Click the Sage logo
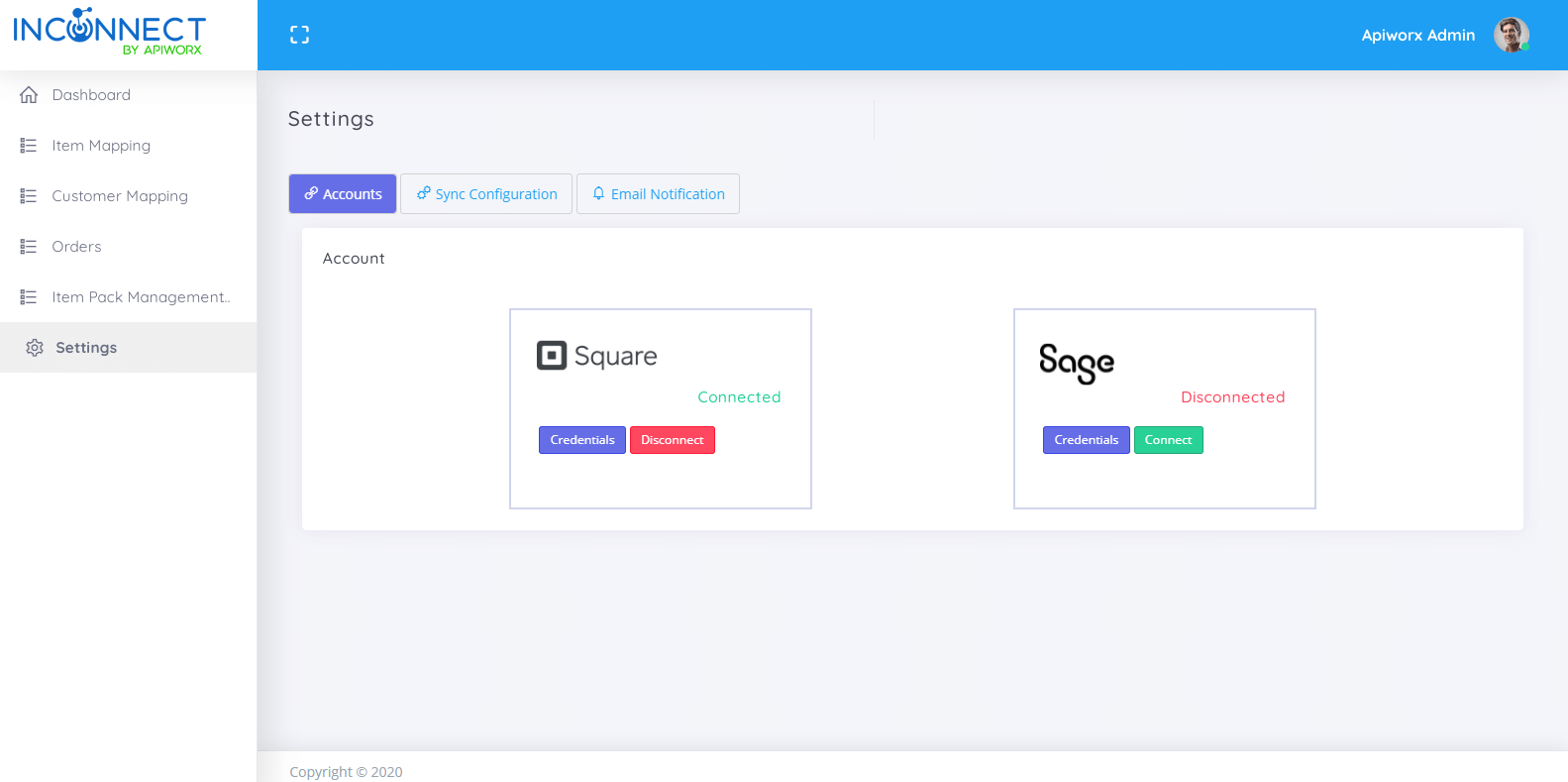The image size is (1568, 782). coord(1077,363)
